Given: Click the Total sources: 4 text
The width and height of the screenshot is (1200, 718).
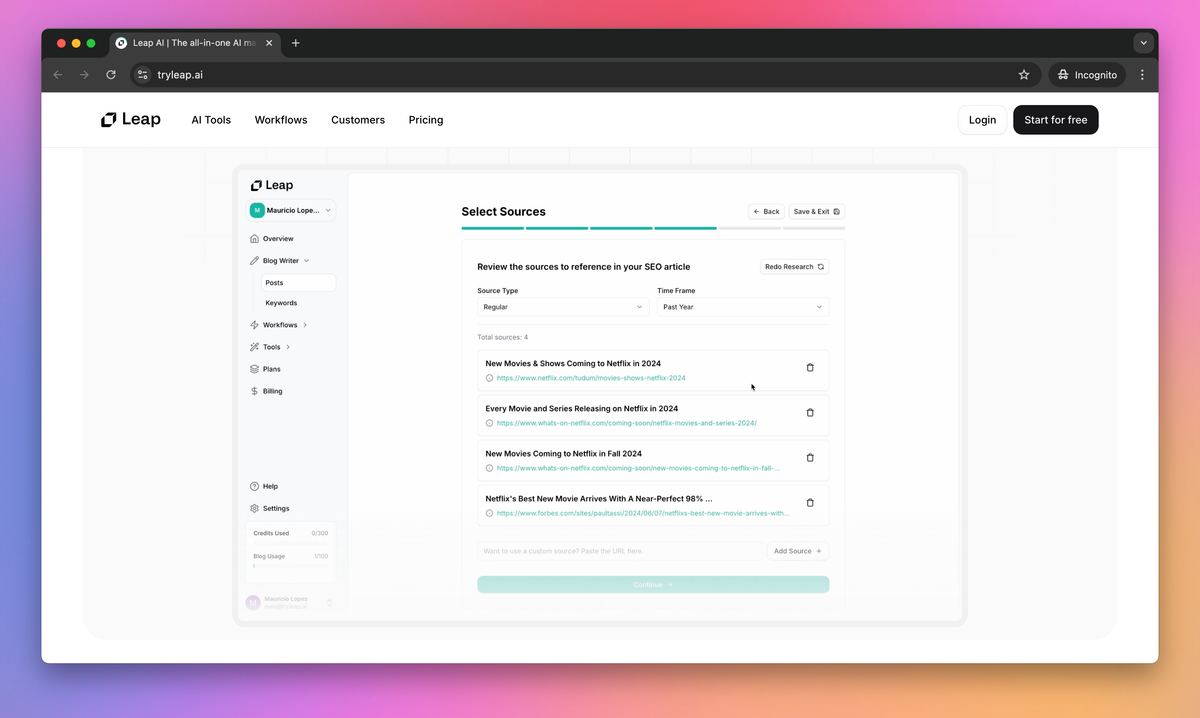Looking at the screenshot, I should [x=503, y=338].
